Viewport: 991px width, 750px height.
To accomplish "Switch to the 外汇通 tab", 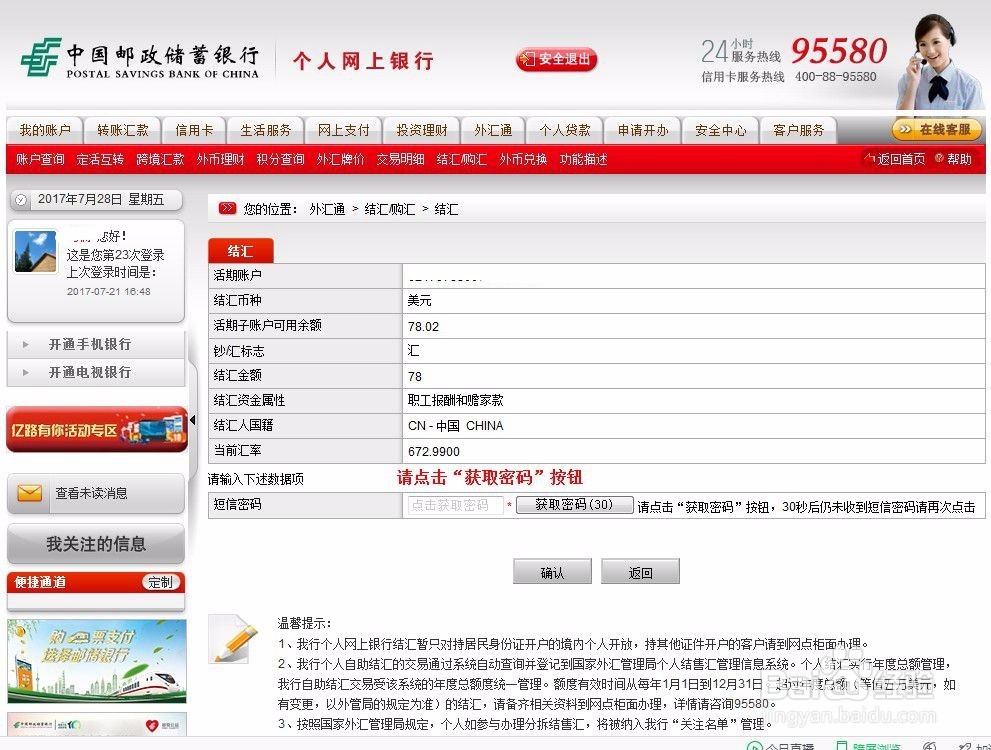I will [x=491, y=129].
